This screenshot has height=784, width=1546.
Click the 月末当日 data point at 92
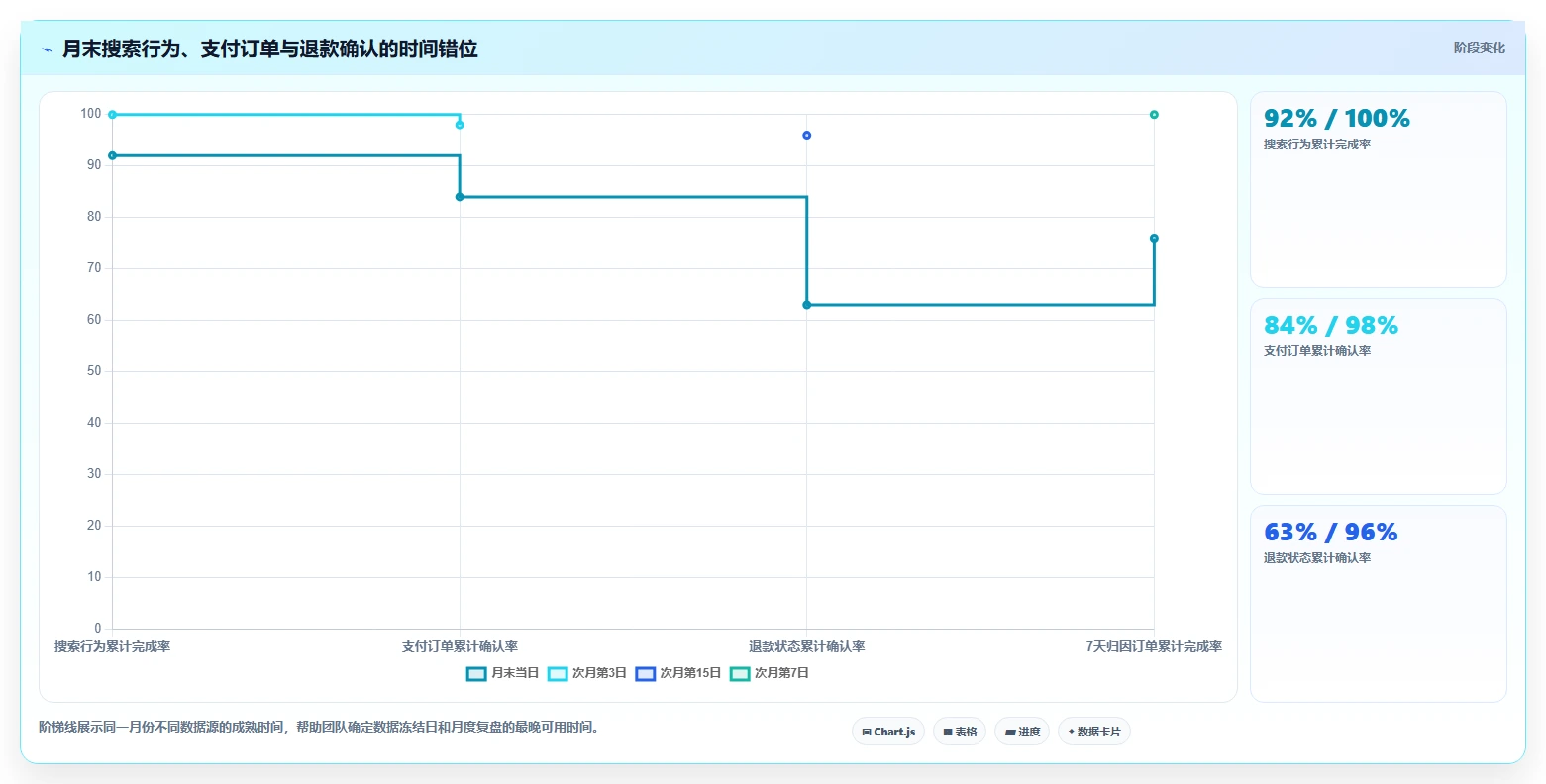click(112, 155)
